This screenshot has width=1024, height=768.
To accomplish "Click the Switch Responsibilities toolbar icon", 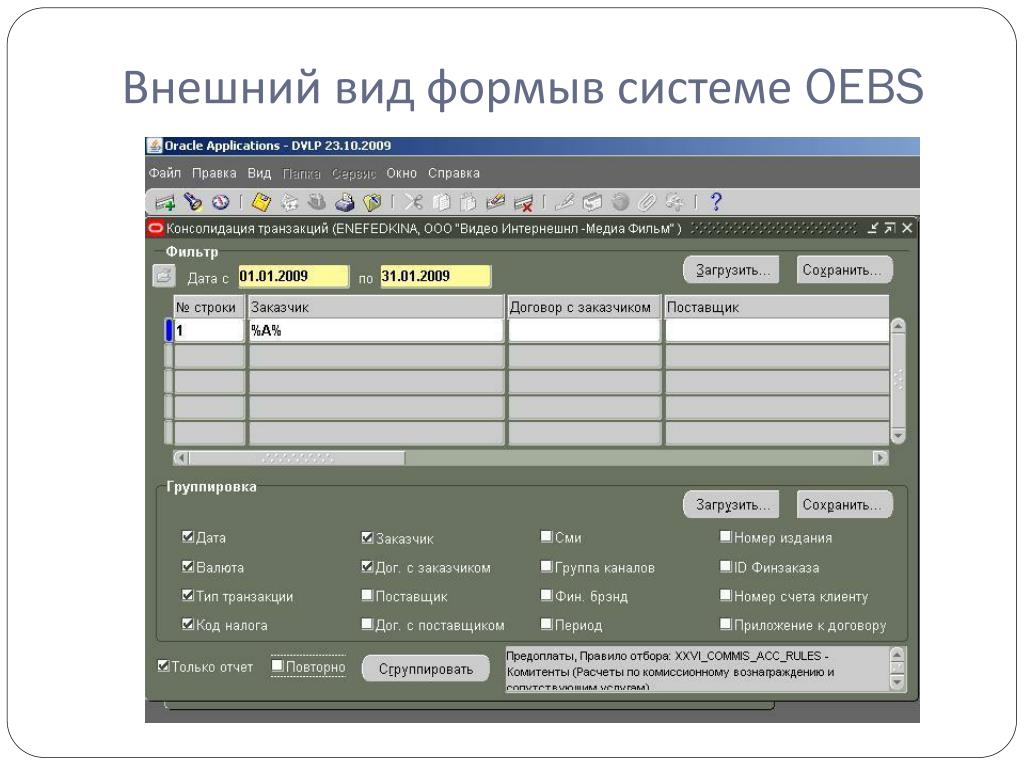I will point(317,202).
